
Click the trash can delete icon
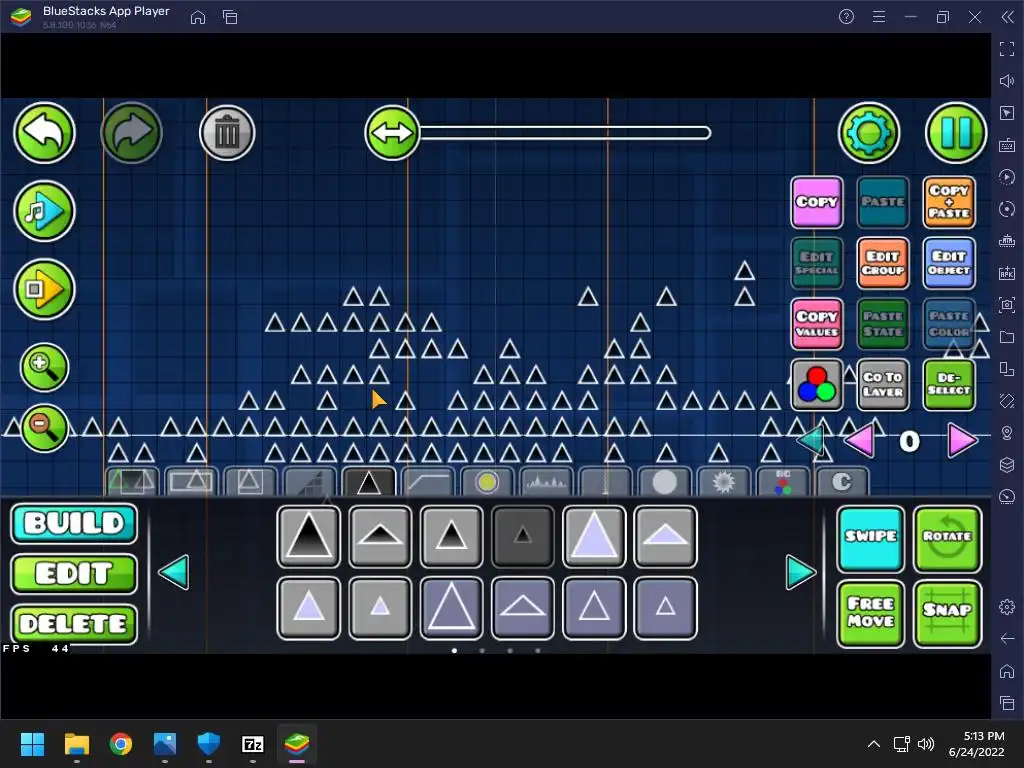[227, 133]
